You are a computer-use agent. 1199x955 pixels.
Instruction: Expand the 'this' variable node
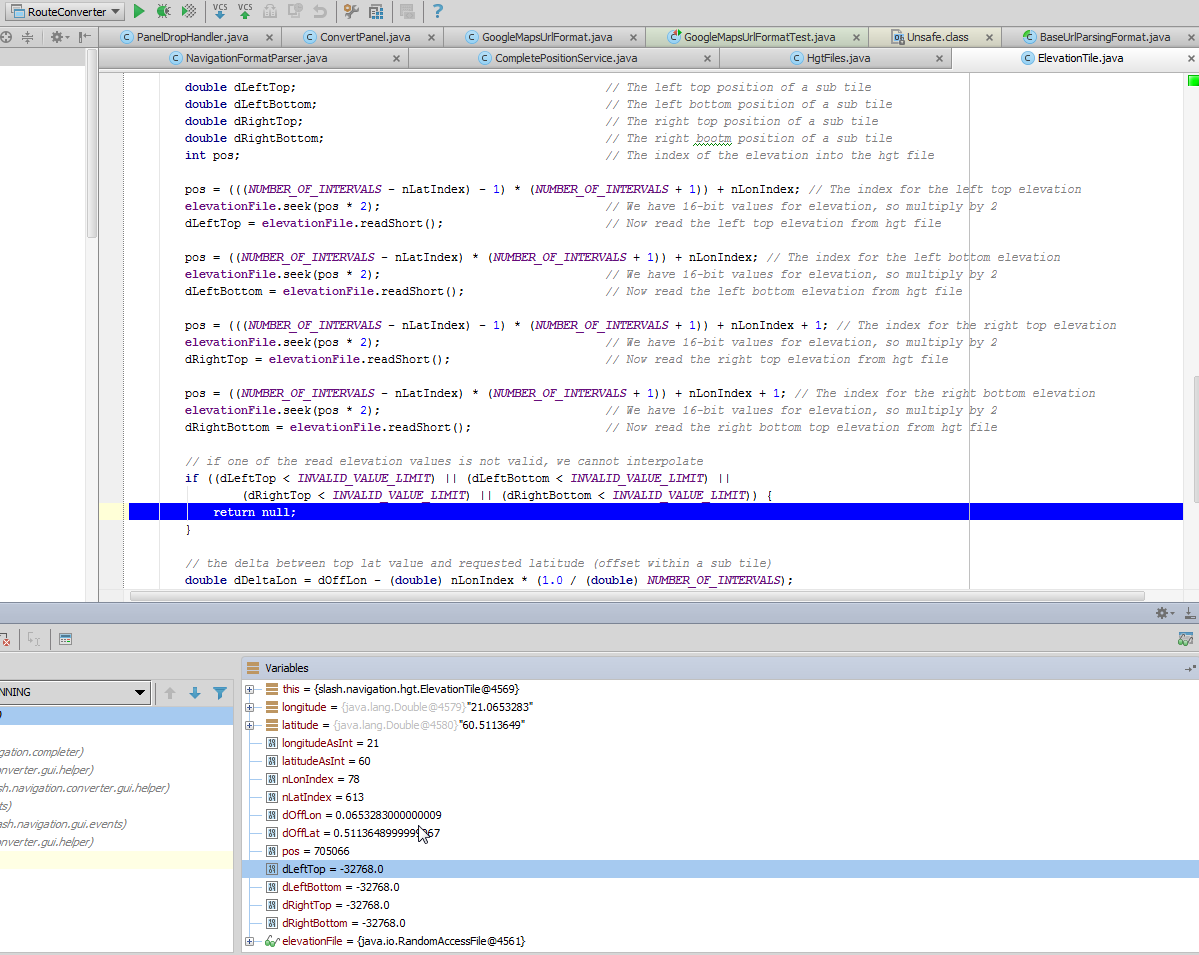pyautogui.click(x=250, y=689)
